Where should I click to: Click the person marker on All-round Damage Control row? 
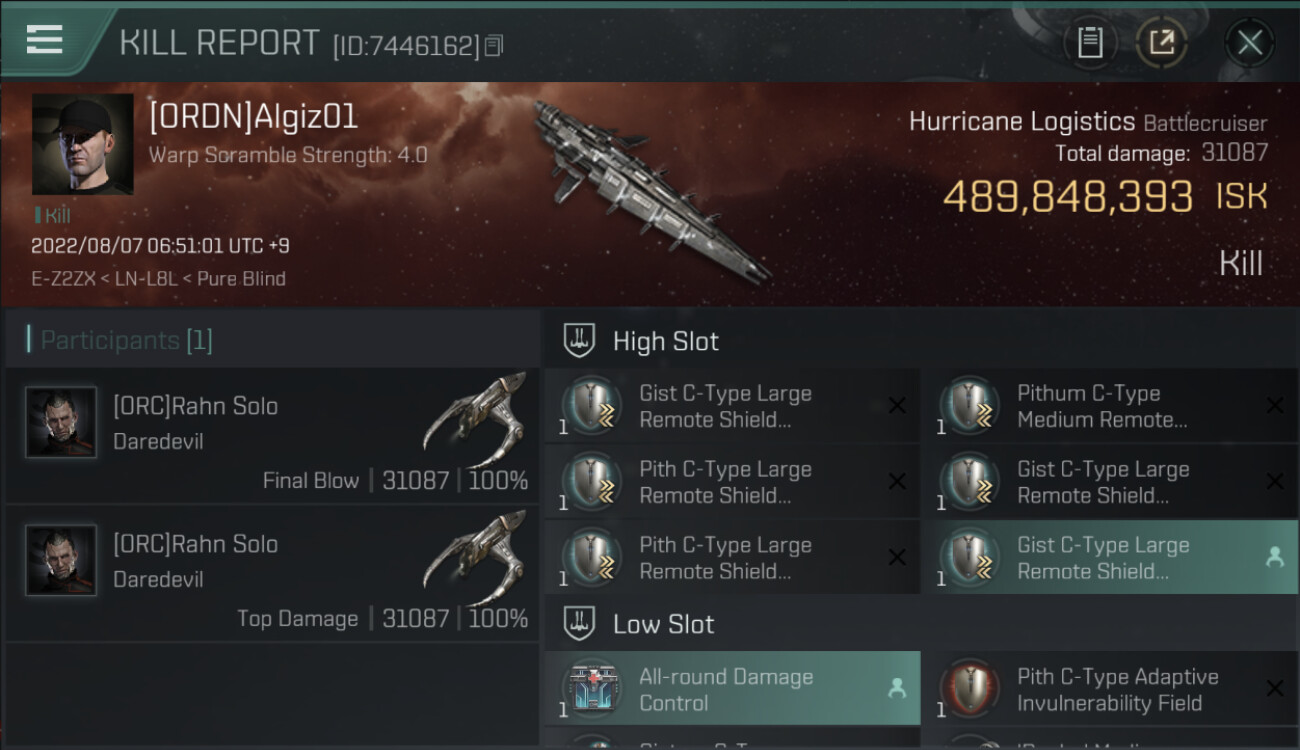[x=897, y=688]
